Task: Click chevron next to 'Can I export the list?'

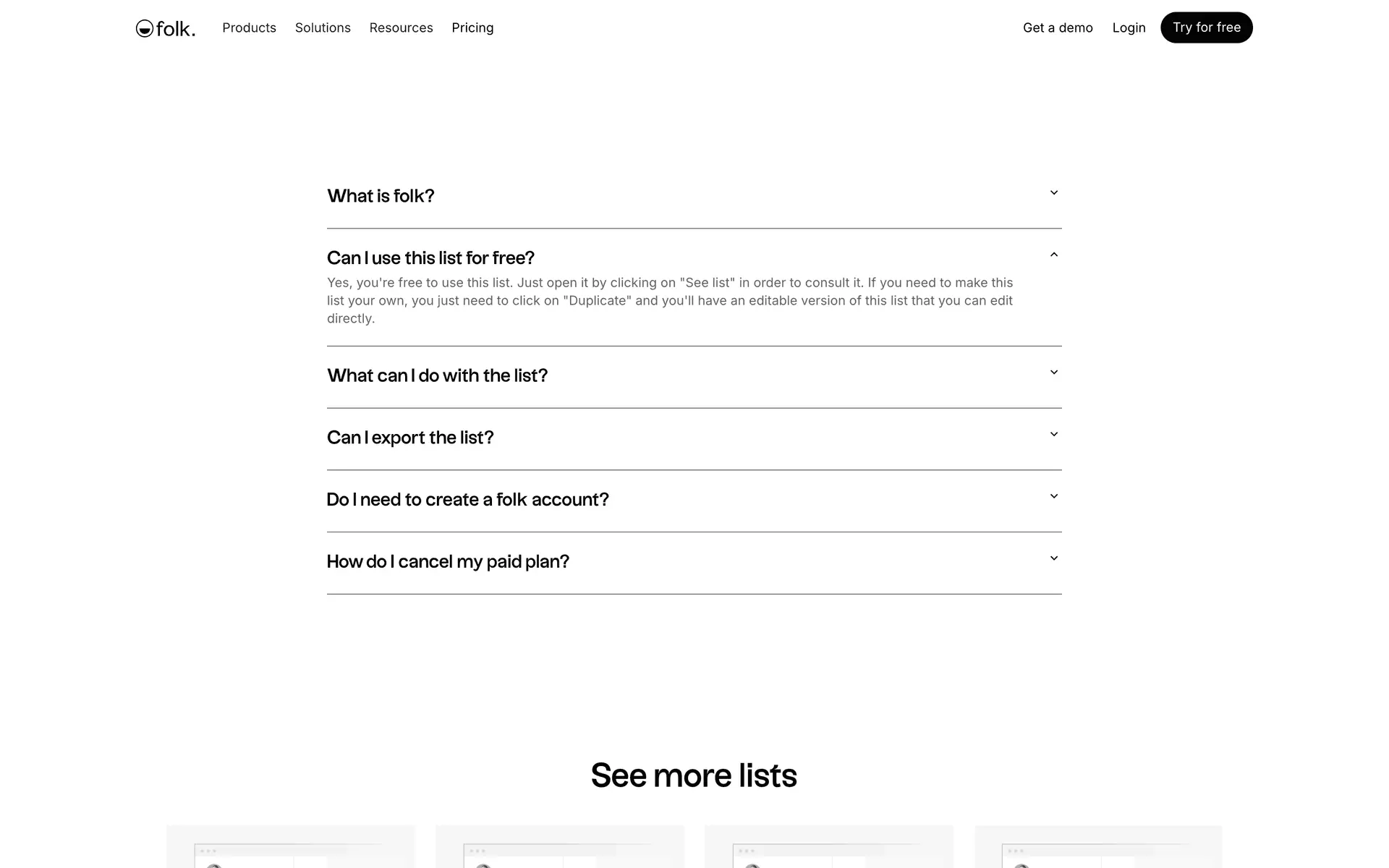Action: click(x=1054, y=435)
